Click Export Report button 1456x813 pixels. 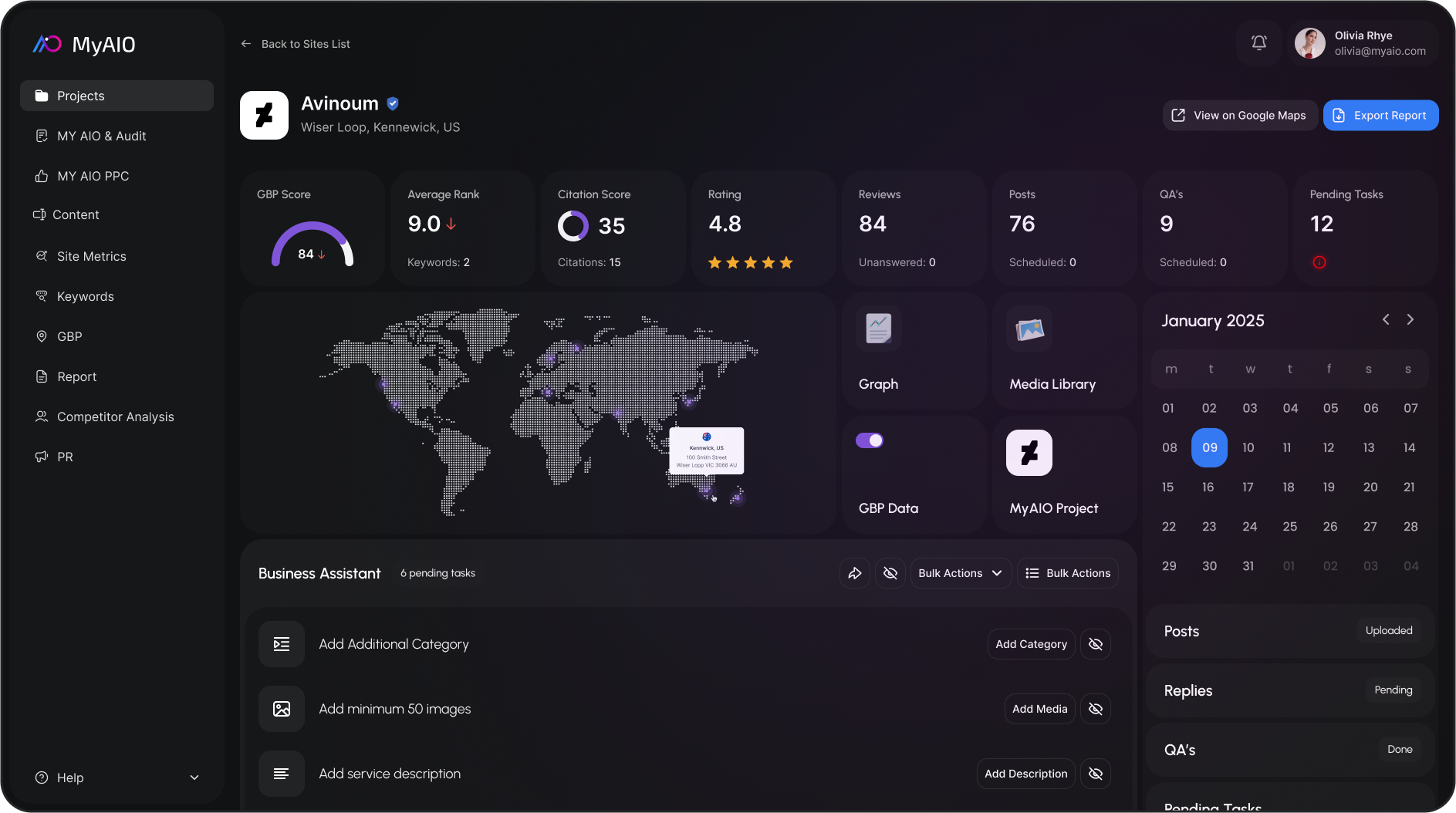click(x=1380, y=116)
